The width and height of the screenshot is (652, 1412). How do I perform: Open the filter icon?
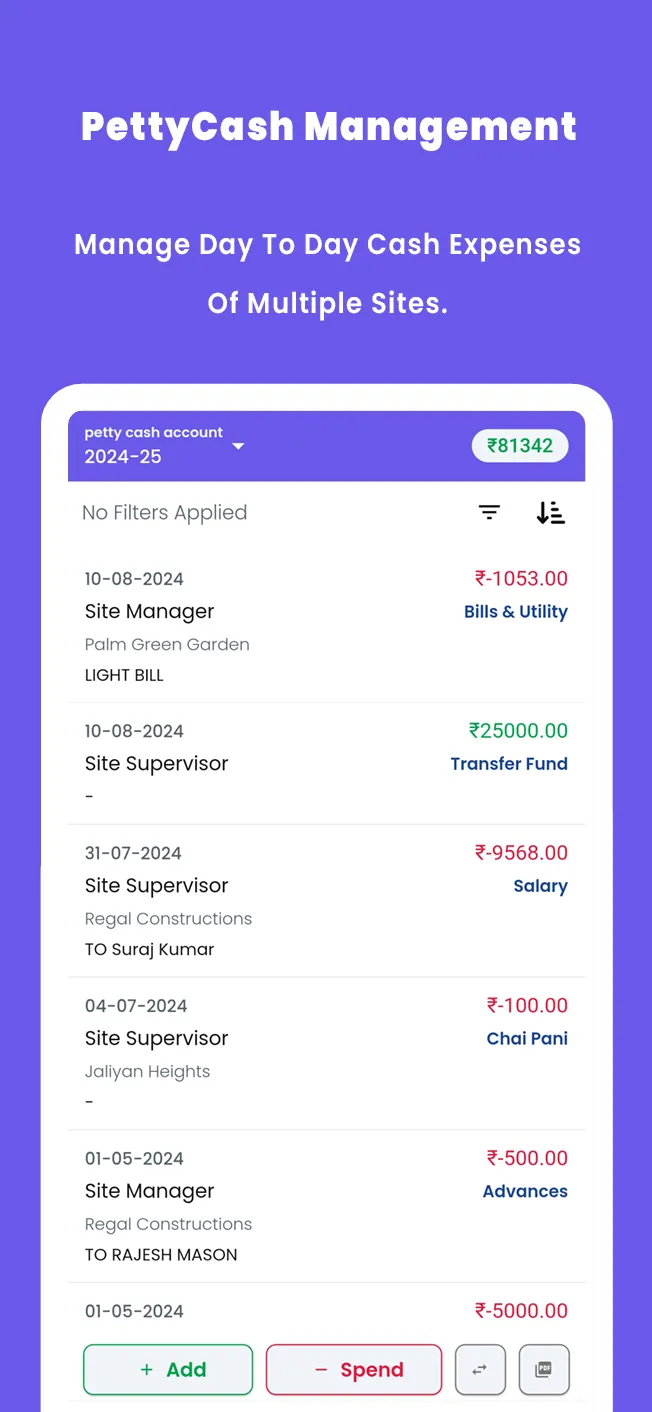click(x=489, y=512)
